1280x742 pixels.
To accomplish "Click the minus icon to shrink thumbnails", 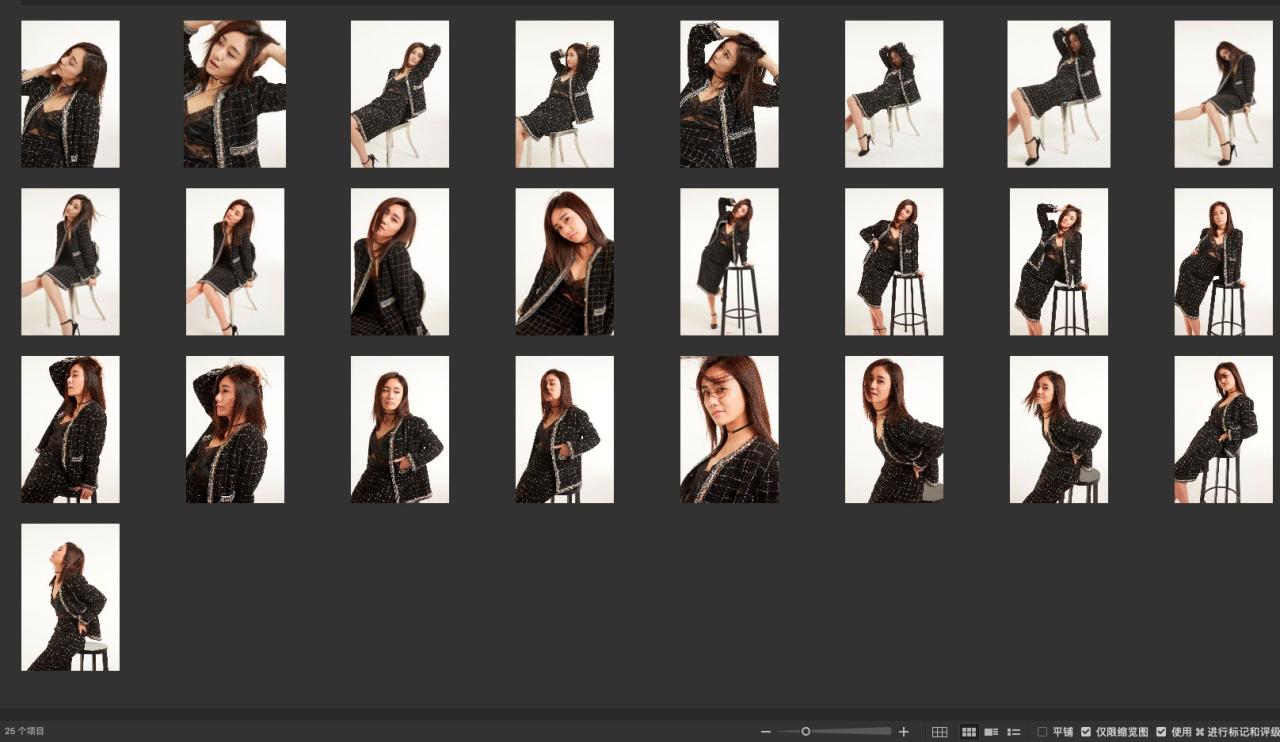I will 765,732.
